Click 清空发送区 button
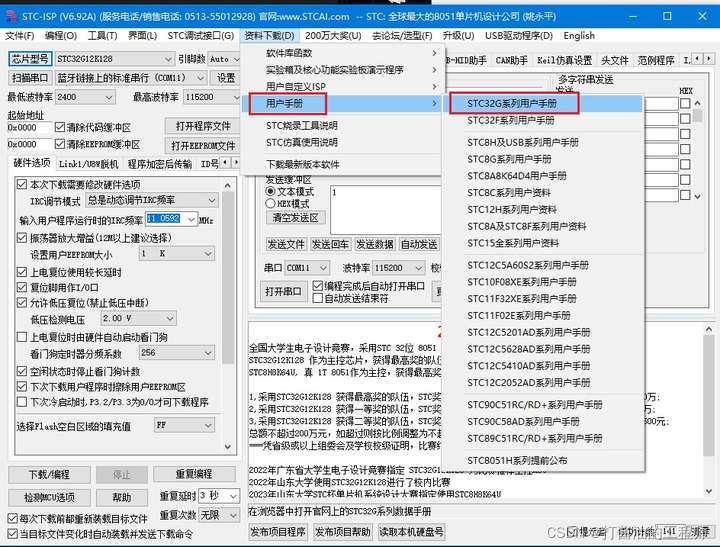 [x=296, y=217]
